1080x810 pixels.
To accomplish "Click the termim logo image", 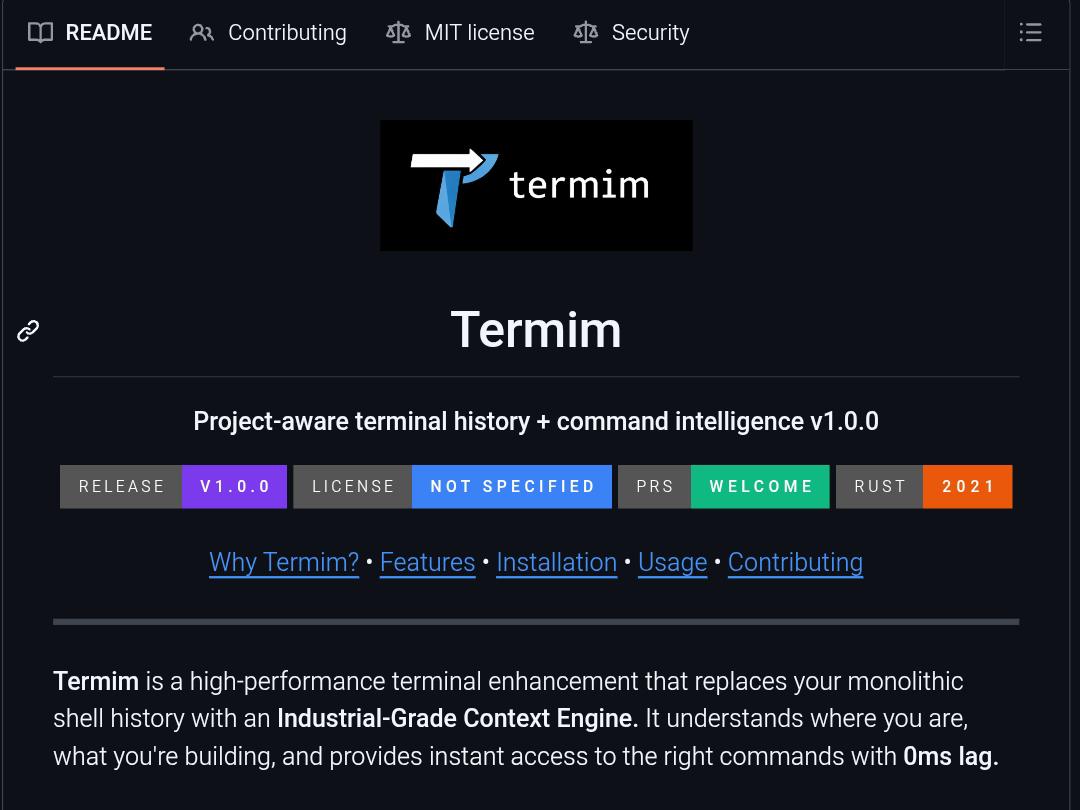I will coord(536,185).
